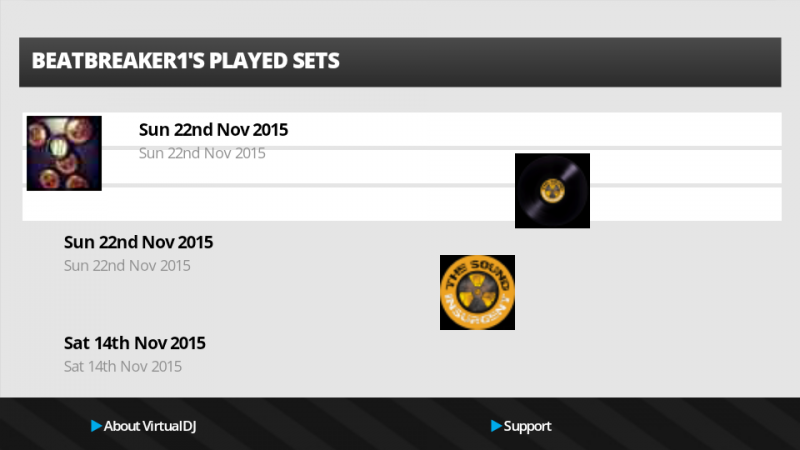Open bold Sun 22nd Nov 2015 title on gray background
The height and width of the screenshot is (450, 800).
pyautogui.click(x=138, y=242)
